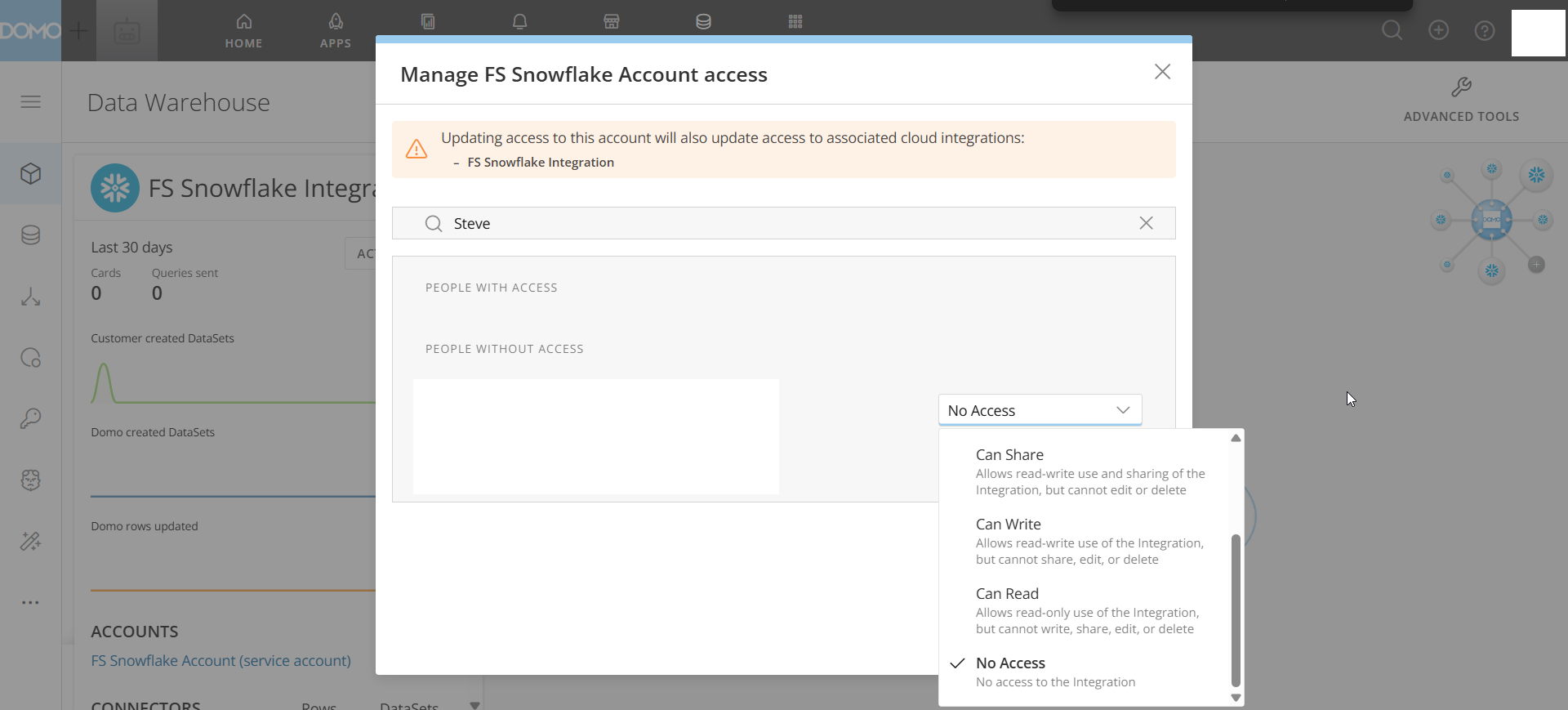This screenshot has width=1568, height=710.
Task: Open the face badge sidebar icon
Action: click(30, 480)
